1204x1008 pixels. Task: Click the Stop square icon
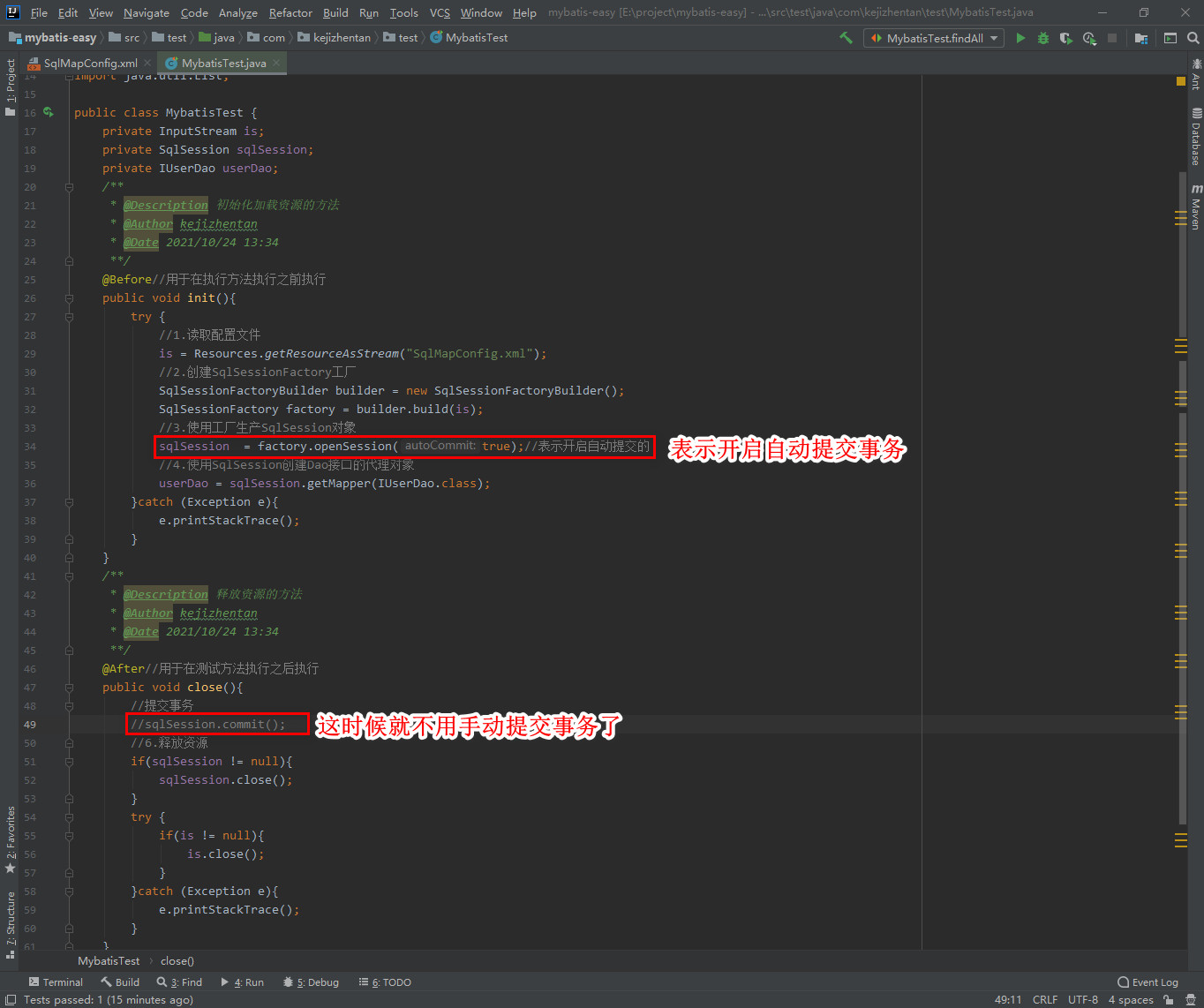pyautogui.click(x=1112, y=38)
